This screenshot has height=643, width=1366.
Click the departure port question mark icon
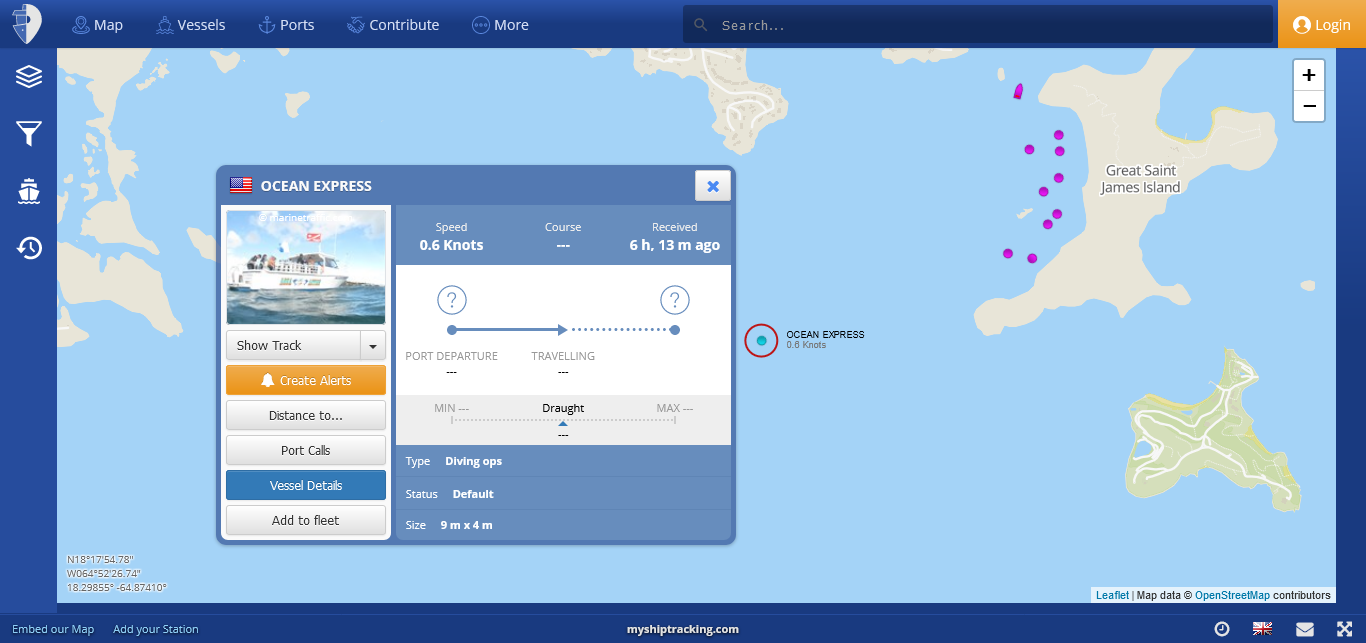pyautogui.click(x=452, y=299)
